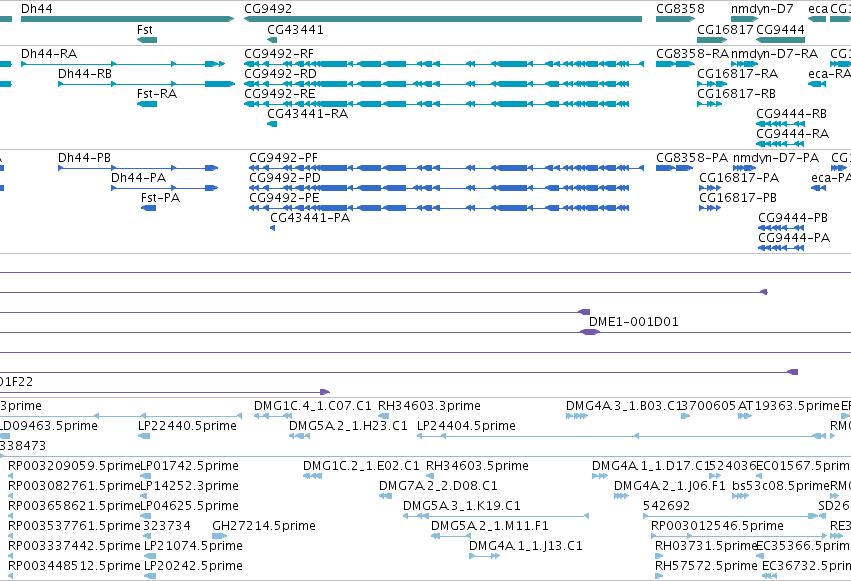Click transcript Dh44-RB
This screenshot has height=581, width=851.
point(147,84)
